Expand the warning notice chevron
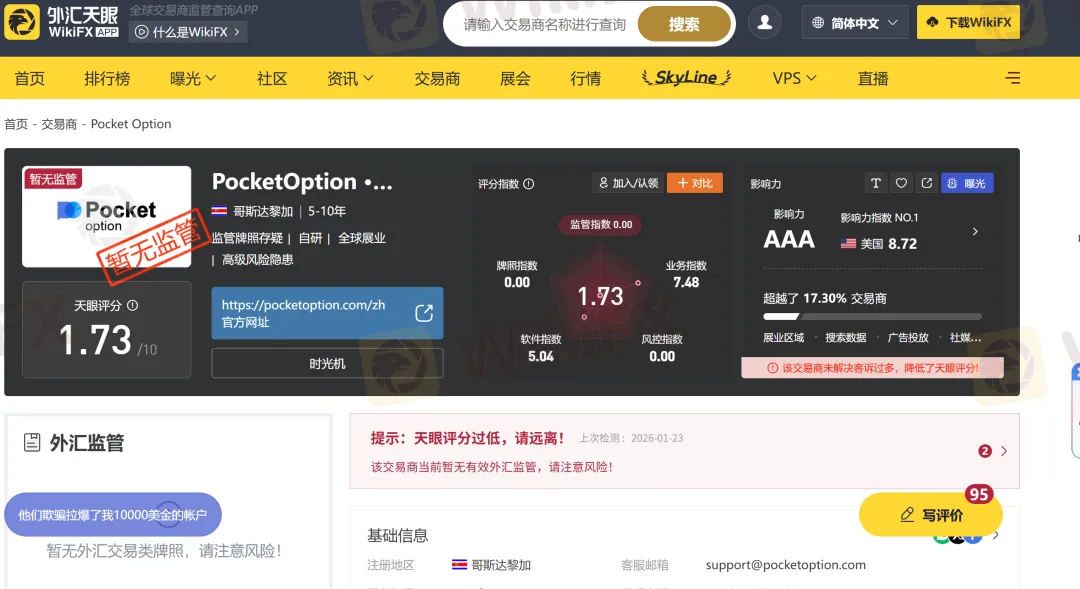This screenshot has height=589, width=1080. point(1004,451)
